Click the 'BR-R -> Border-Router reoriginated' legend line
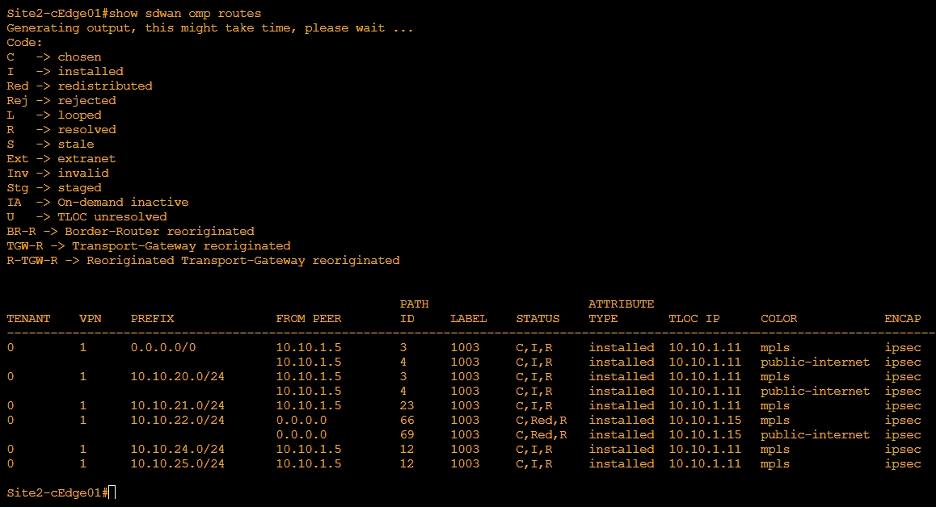The image size is (936, 508). 130,231
